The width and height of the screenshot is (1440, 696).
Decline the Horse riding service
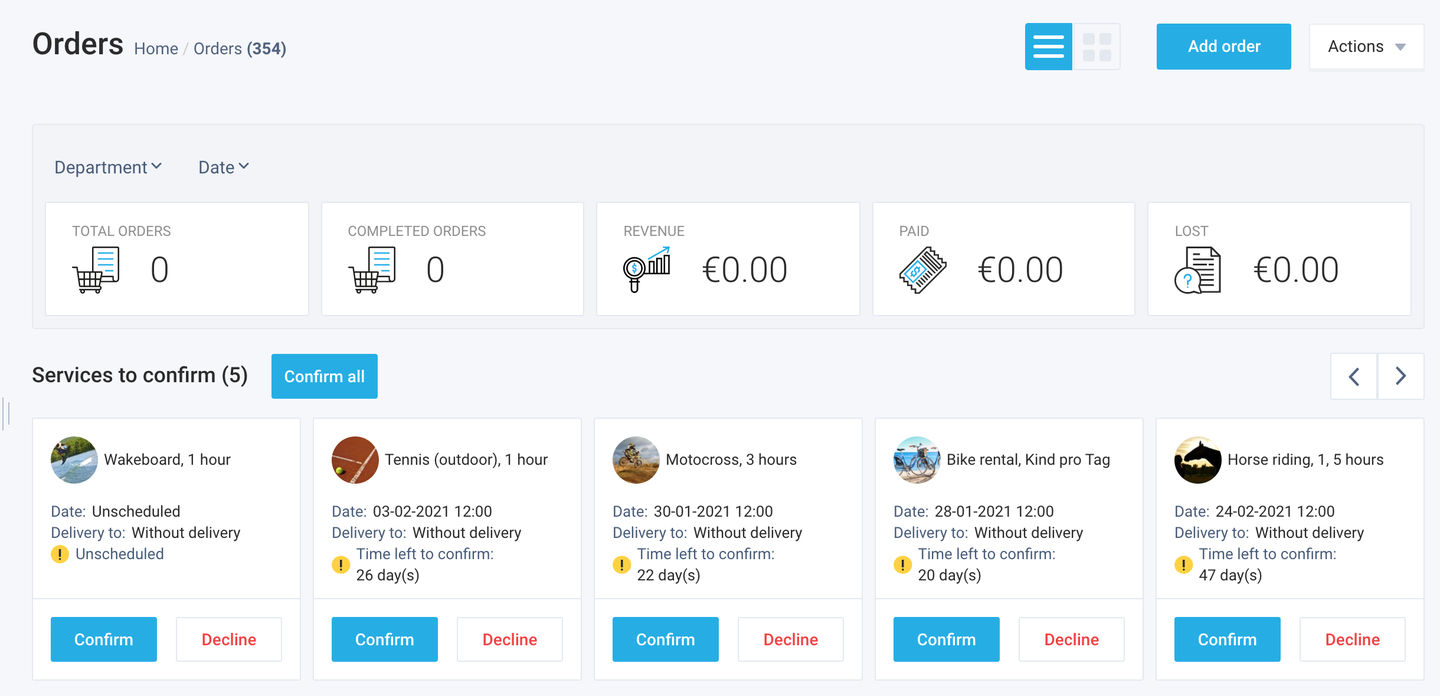tap(1353, 639)
